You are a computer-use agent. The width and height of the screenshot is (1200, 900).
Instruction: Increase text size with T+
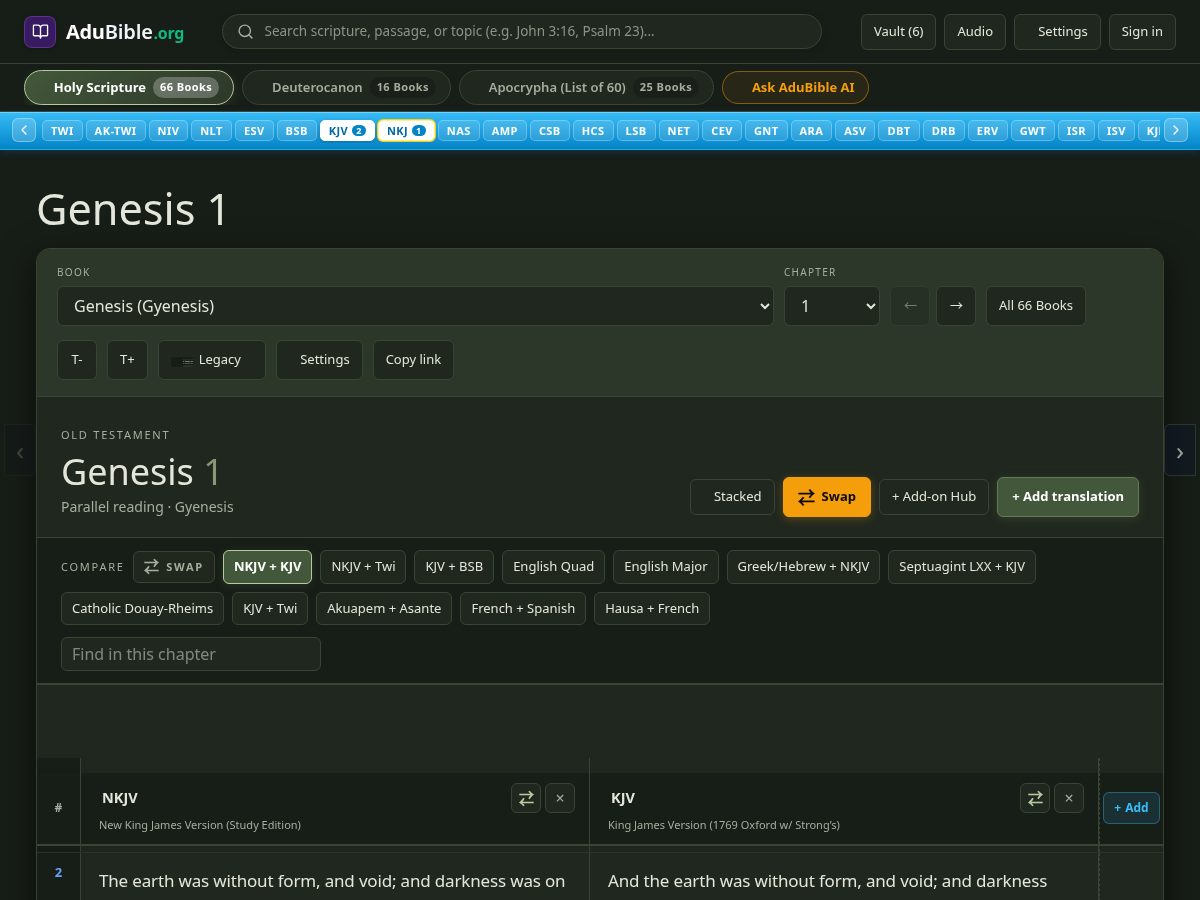(x=127, y=360)
